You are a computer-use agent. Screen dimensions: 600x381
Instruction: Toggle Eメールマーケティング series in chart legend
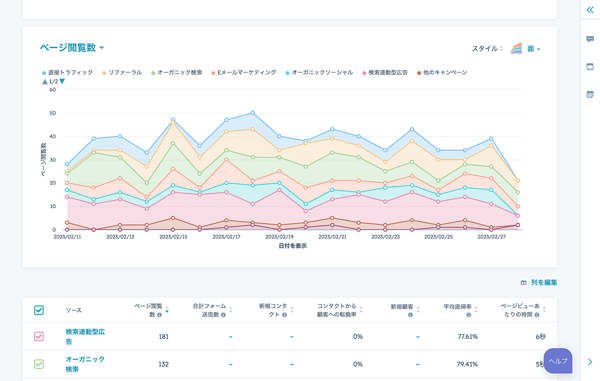click(244, 72)
